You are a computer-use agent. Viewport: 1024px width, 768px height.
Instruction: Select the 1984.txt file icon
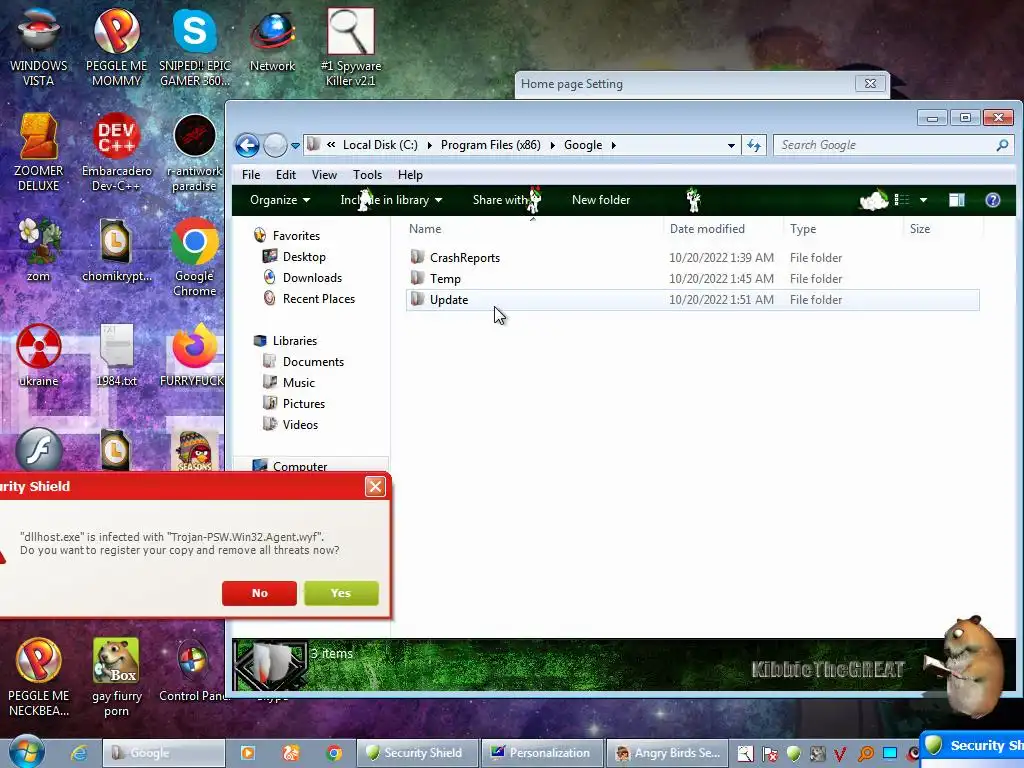[x=116, y=355]
